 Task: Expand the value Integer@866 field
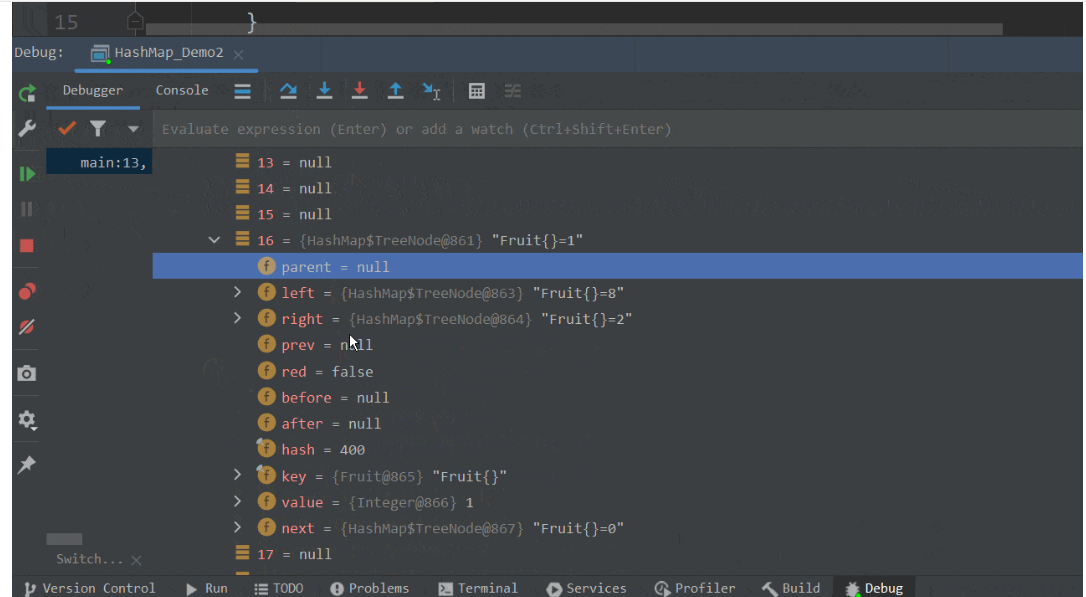click(x=238, y=501)
